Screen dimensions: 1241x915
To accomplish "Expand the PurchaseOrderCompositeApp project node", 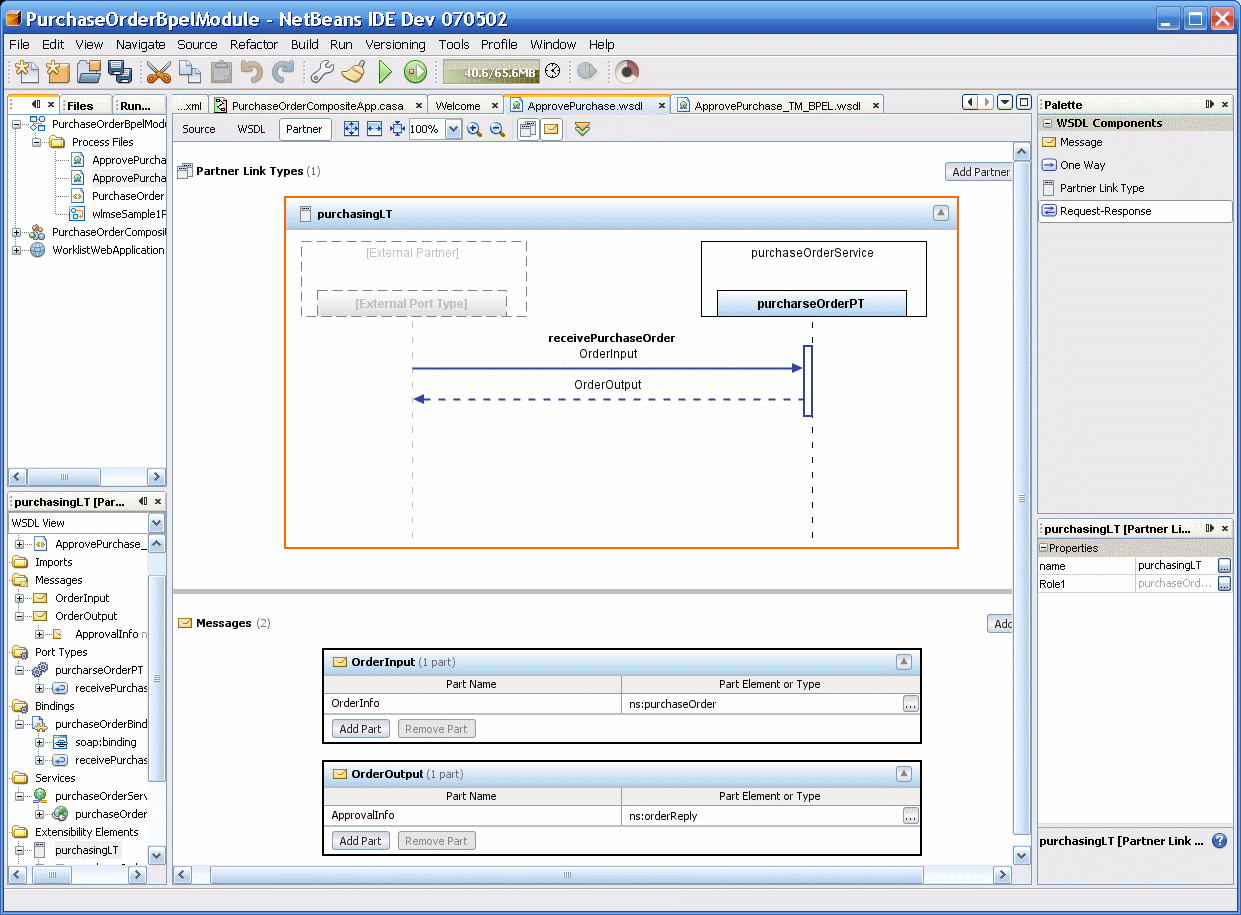I will (x=16, y=232).
